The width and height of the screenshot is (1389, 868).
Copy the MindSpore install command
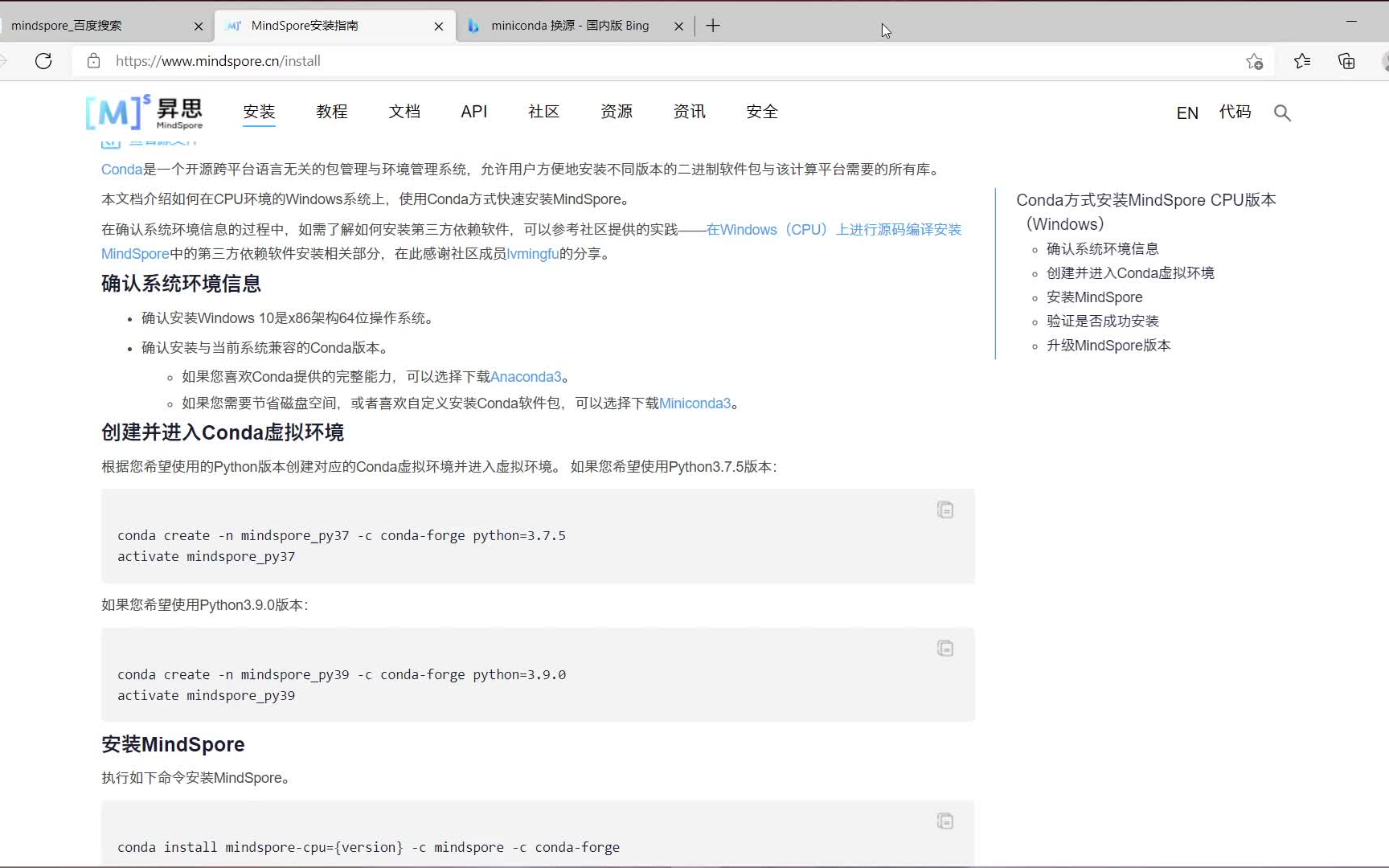point(944,821)
